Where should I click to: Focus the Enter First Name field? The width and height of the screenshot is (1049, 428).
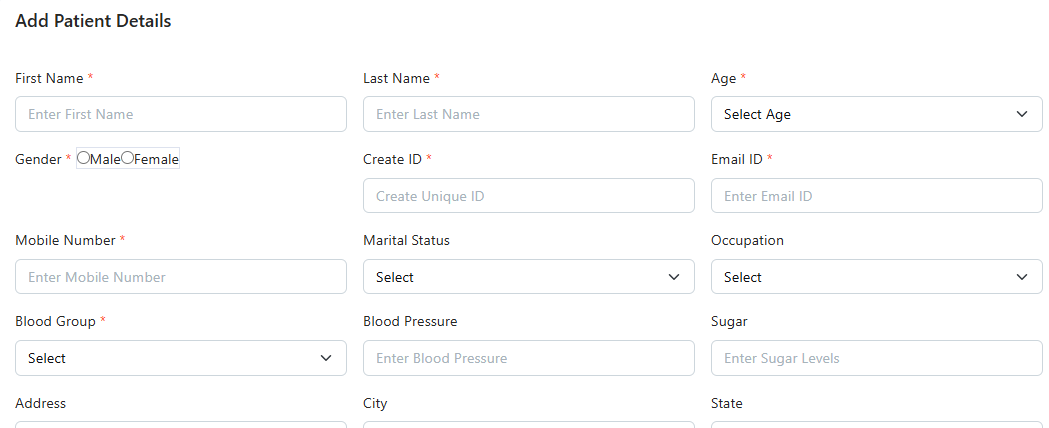(181, 114)
